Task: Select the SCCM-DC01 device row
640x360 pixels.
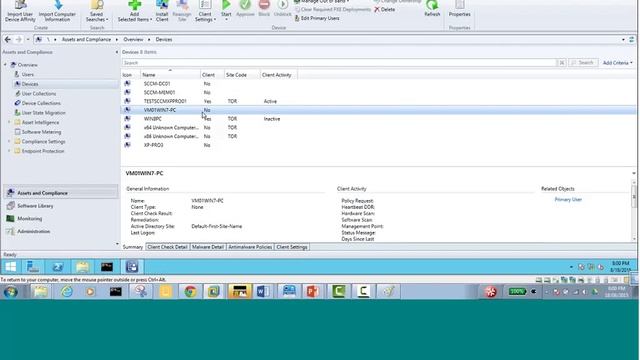Action: (x=378, y=84)
